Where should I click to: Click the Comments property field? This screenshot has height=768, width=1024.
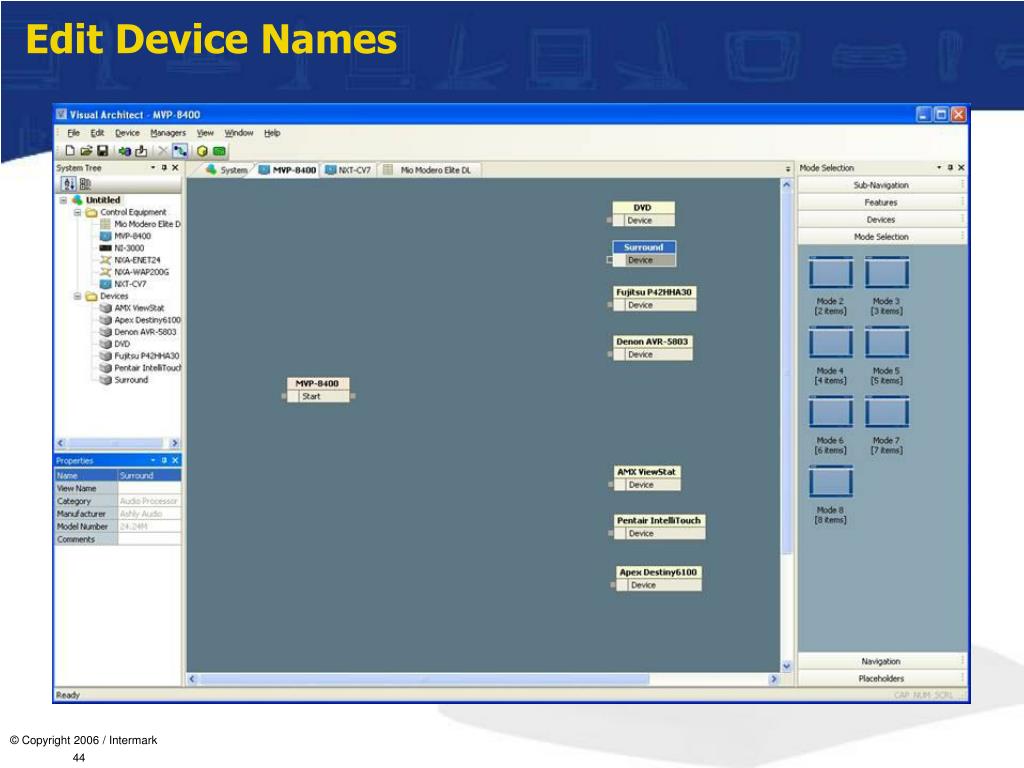click(150, 539)
